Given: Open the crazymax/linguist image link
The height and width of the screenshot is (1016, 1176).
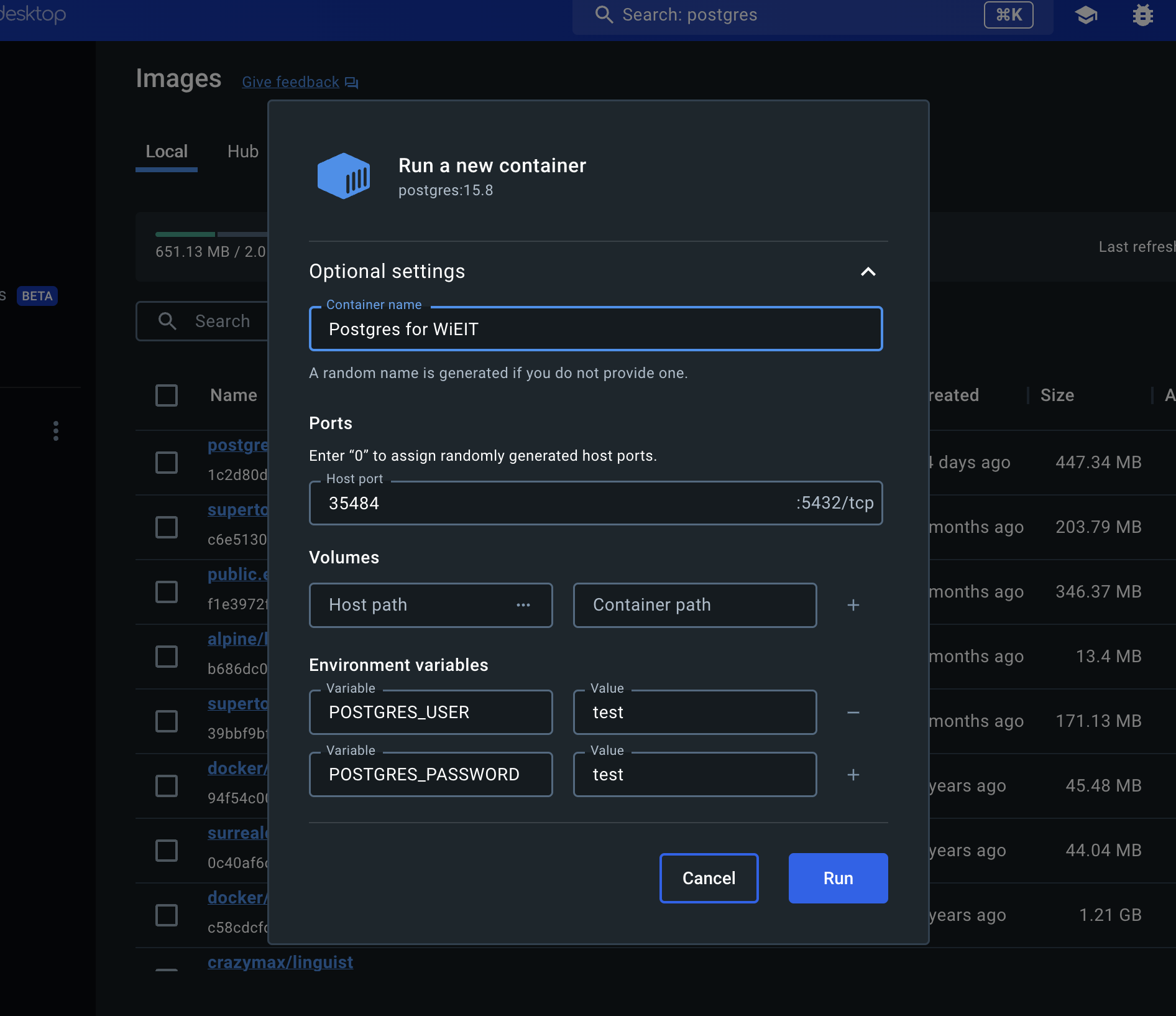Looking at the screenshot, I should coord(280,963).
